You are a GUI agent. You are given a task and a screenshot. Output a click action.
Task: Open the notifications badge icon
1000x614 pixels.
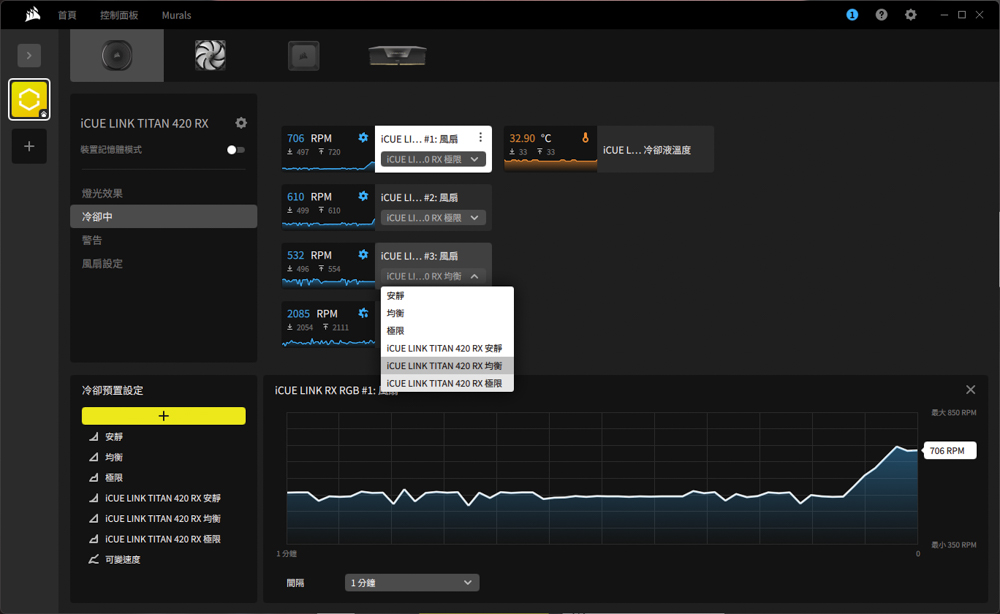[852, 15]
